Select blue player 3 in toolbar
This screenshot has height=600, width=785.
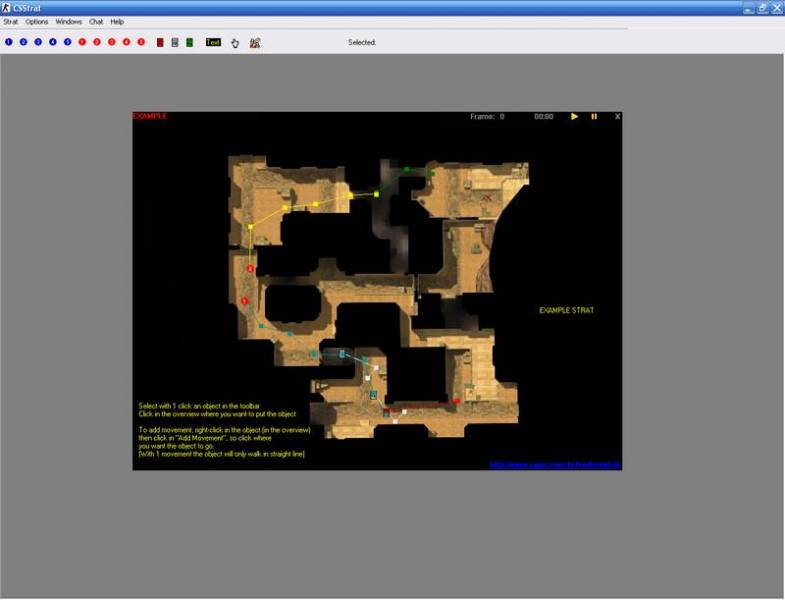[38, 42]
